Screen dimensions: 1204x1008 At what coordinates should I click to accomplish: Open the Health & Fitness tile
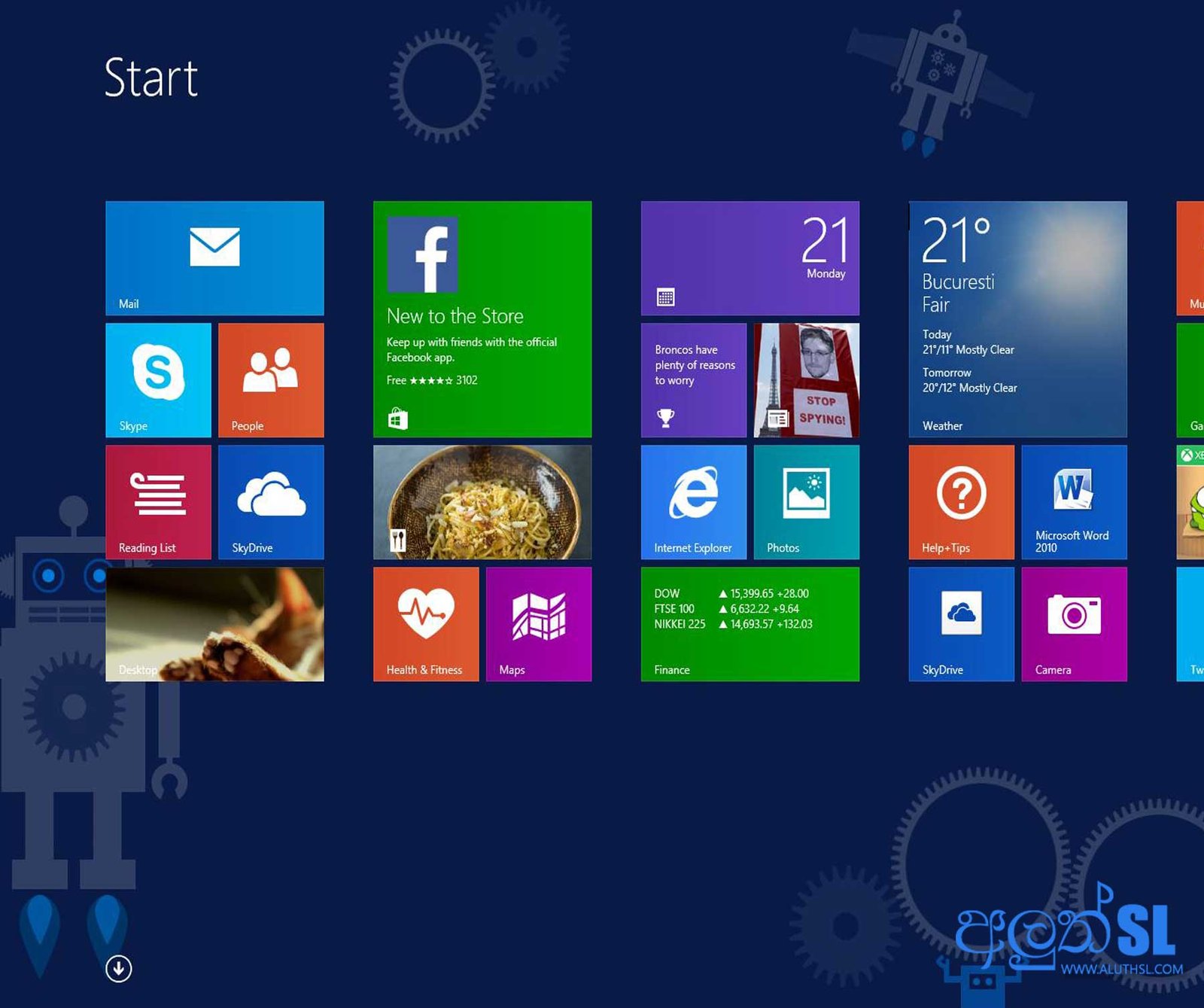426,624
